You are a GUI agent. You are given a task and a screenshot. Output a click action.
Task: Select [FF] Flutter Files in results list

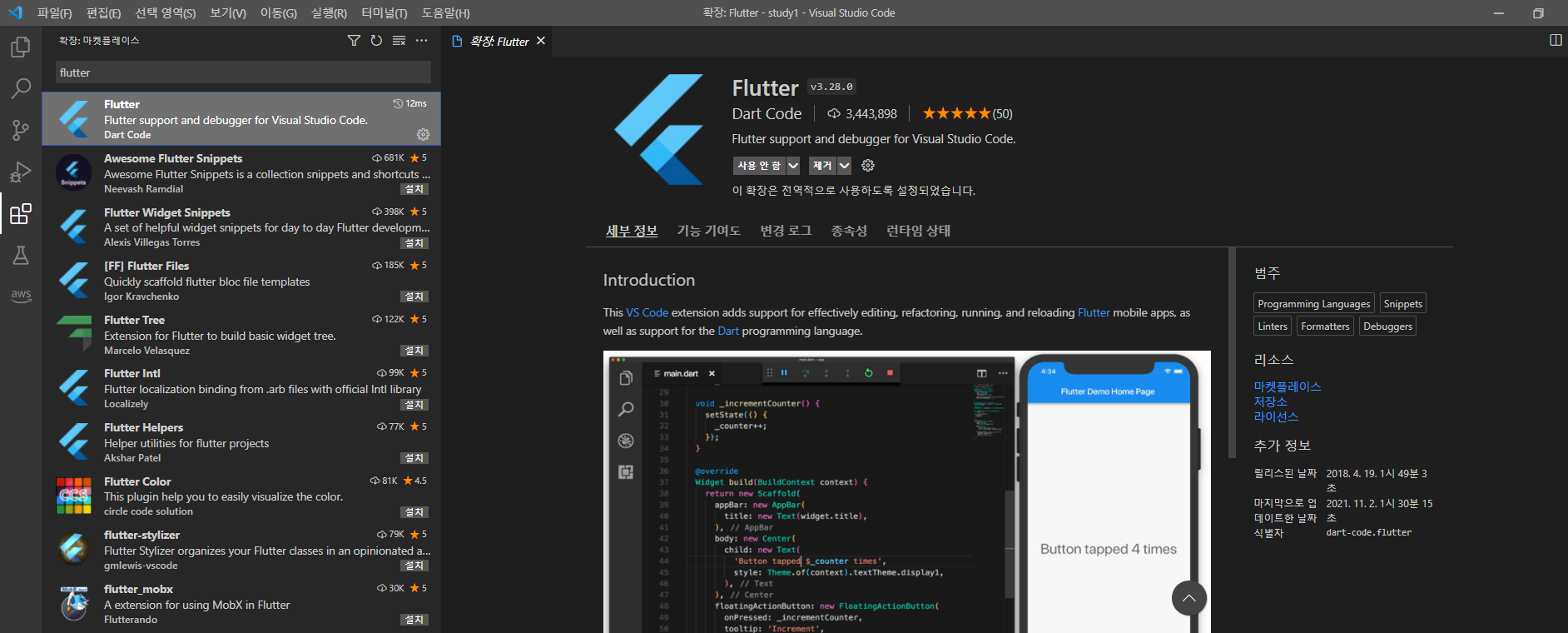pos(241,281)
